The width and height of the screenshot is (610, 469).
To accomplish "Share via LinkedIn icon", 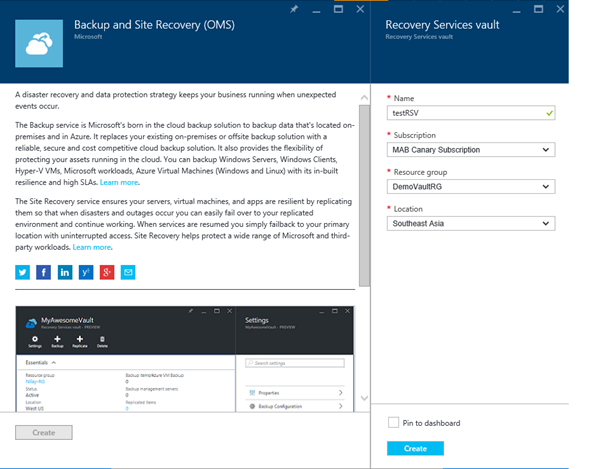I will click(x=65, y=272).
